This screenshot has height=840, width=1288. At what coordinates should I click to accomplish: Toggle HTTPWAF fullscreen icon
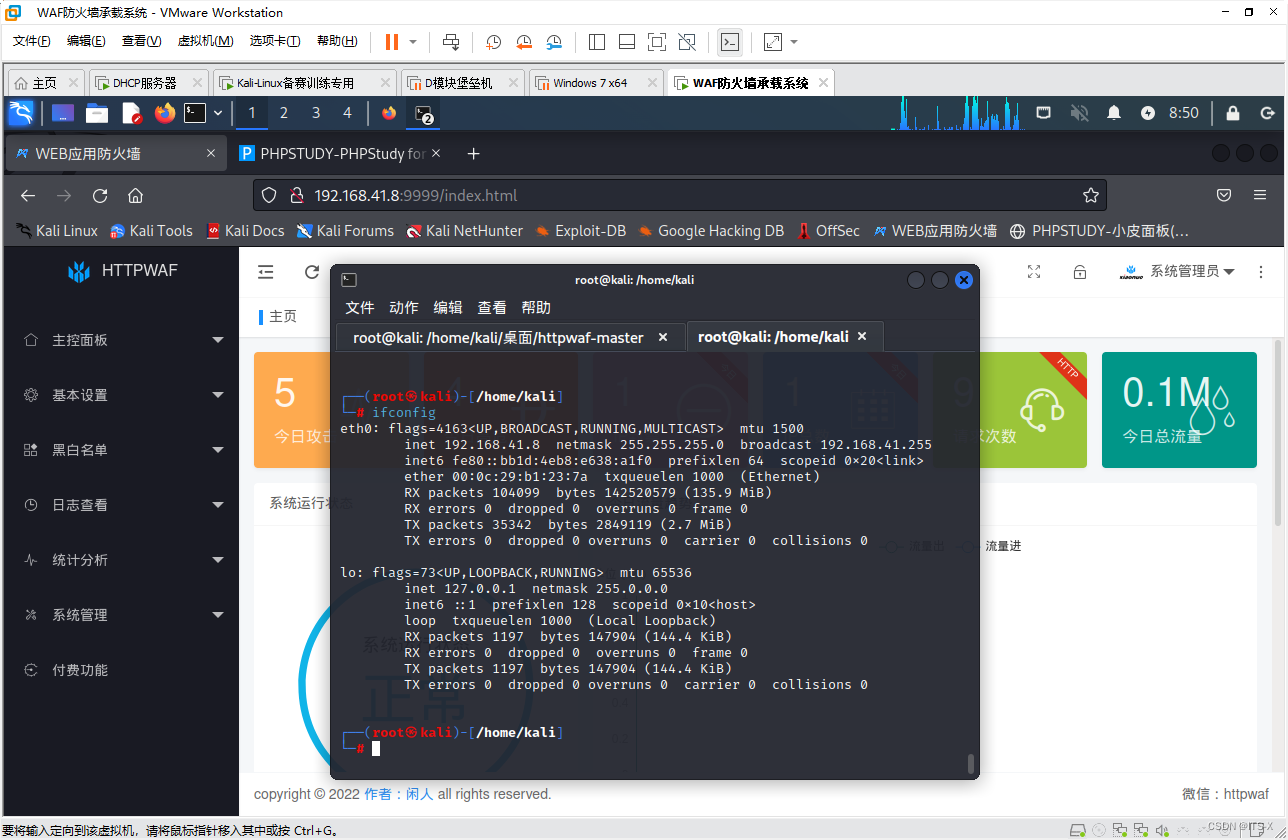(x=1034, y=272)
